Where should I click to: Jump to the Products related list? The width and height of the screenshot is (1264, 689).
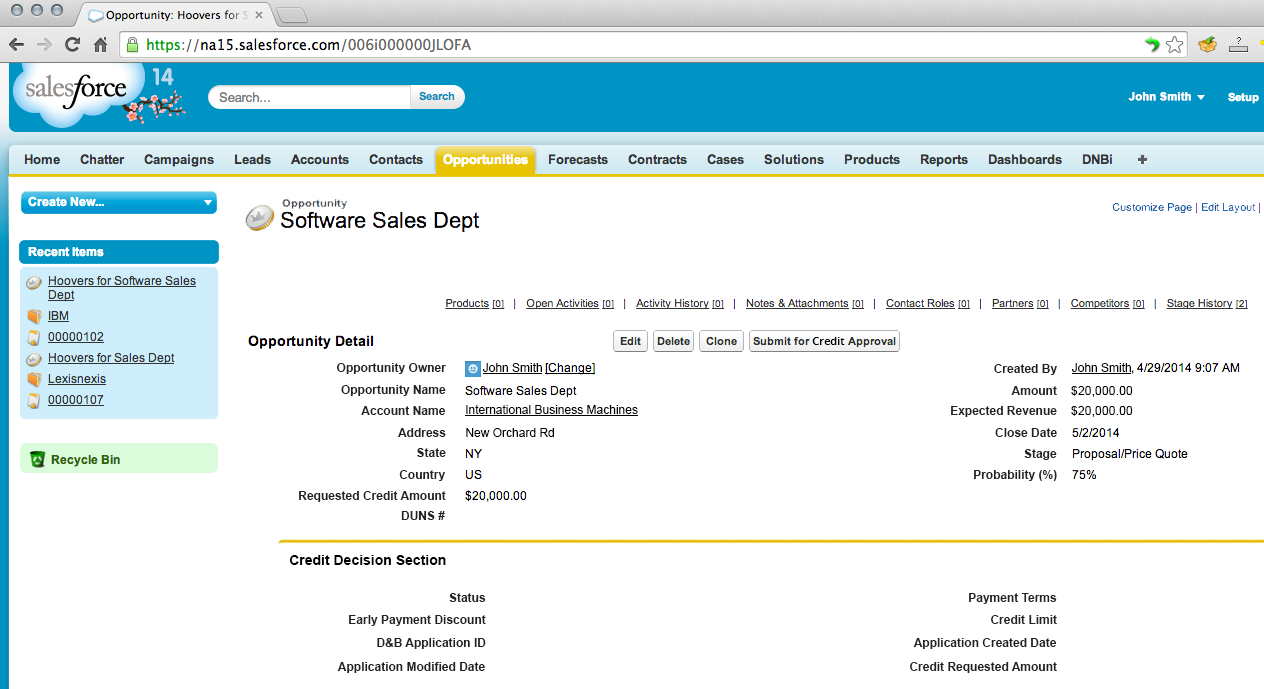point(474,304)
